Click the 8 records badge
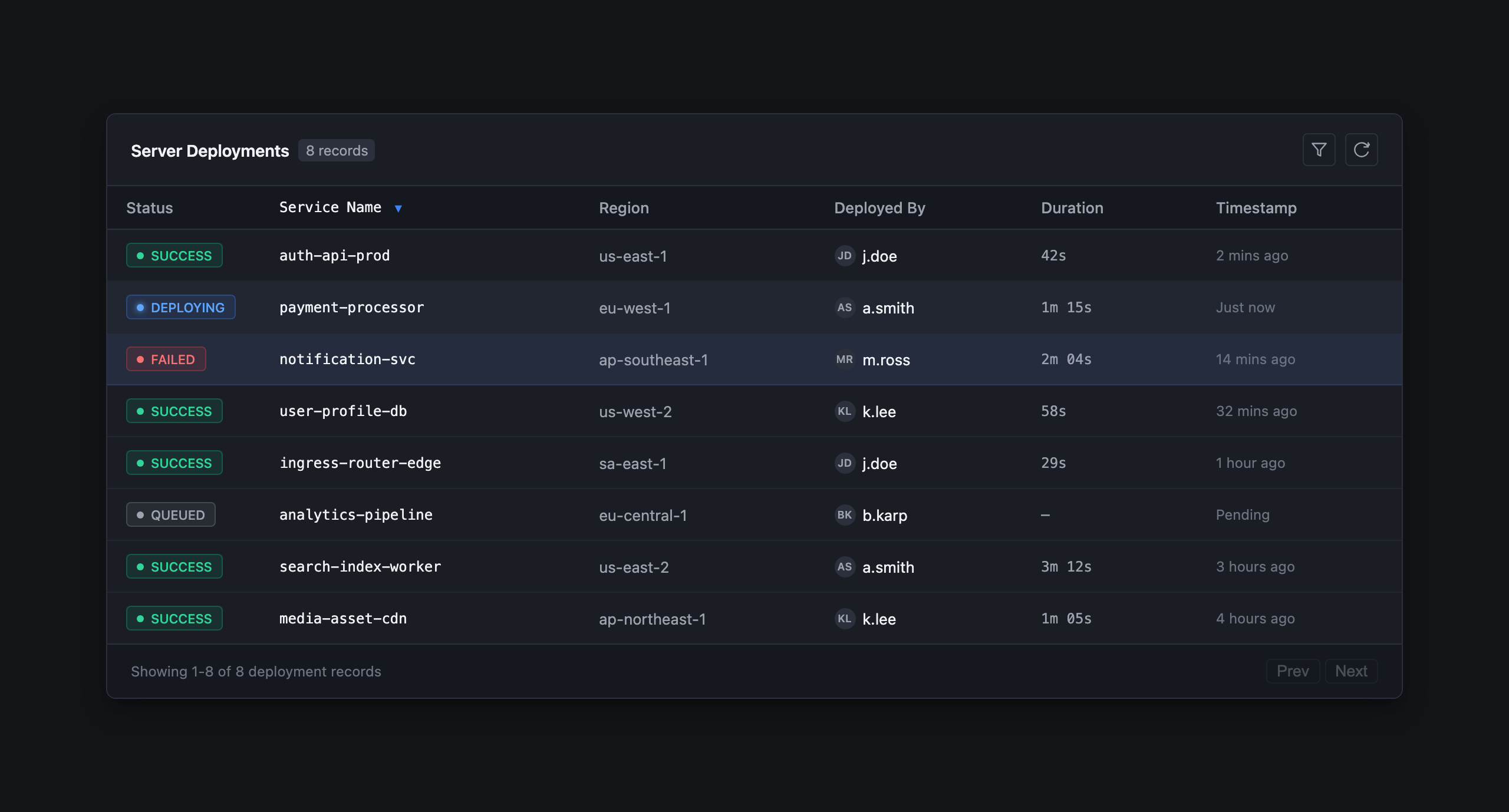The height and width of the screenshot is (812, 1509). (x=337, y=151)
